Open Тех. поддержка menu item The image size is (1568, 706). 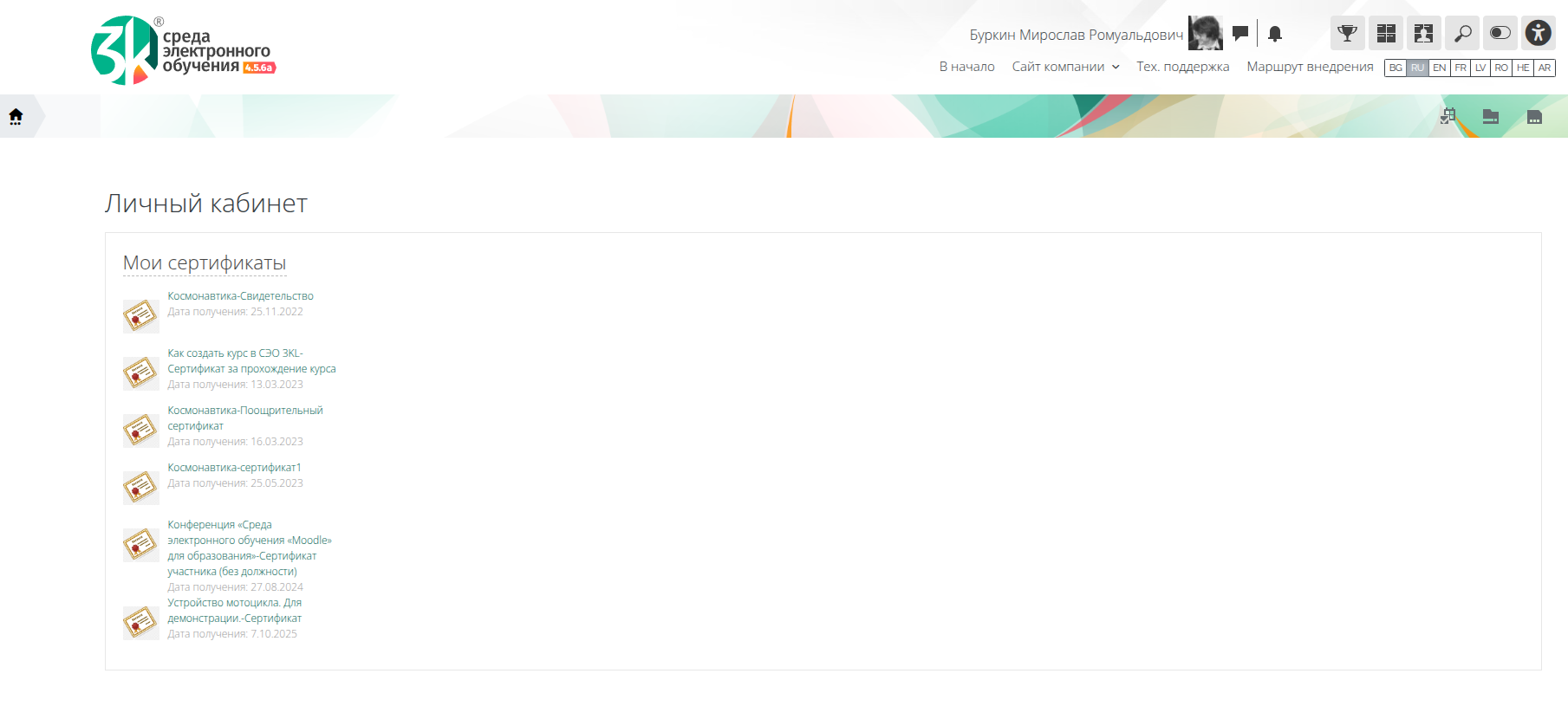(x=1182, y=67)
